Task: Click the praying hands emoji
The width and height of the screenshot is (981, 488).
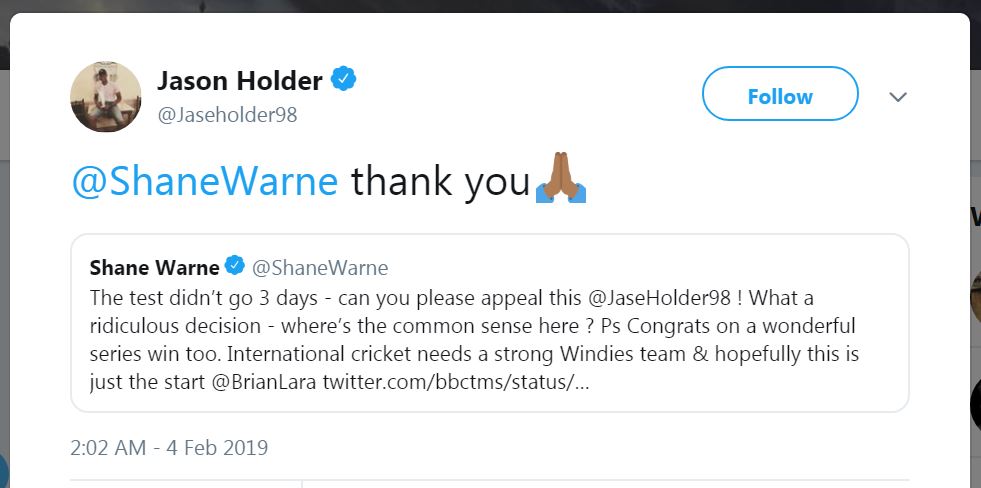Action: [561, 181]
